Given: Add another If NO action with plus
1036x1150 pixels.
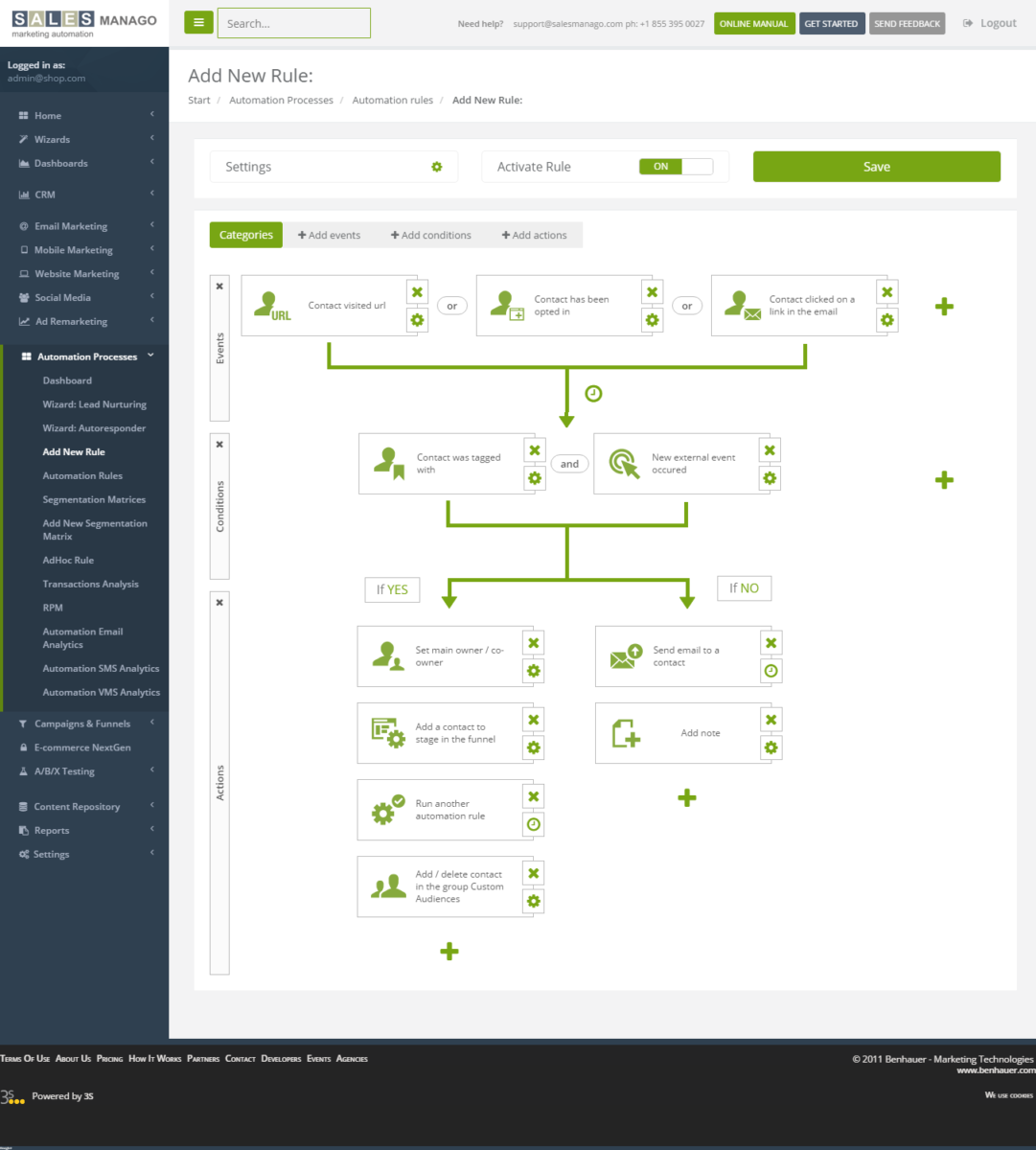Looking at the screenshot, I should [686, 797].
